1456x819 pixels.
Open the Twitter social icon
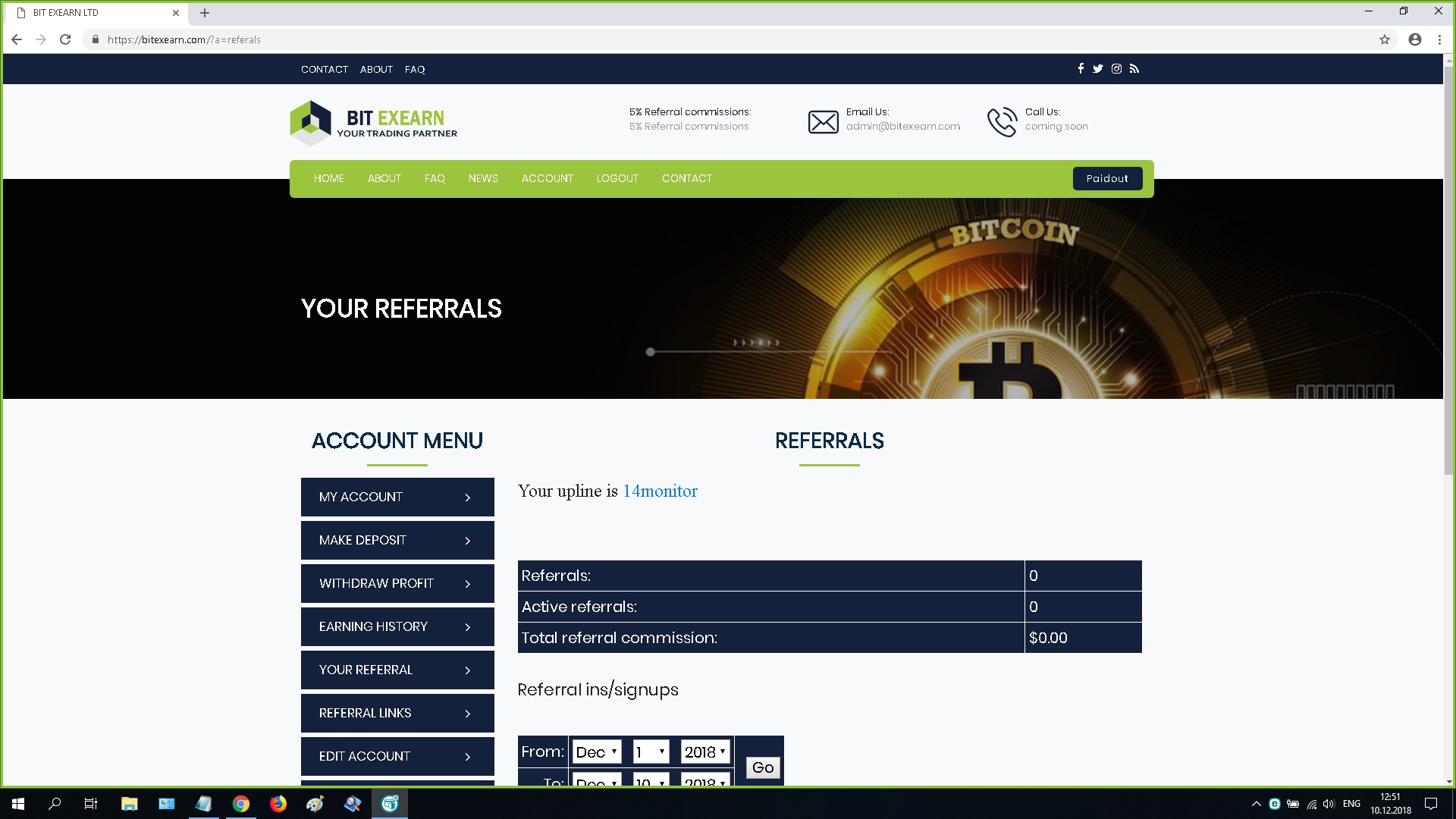point(1097,69)
